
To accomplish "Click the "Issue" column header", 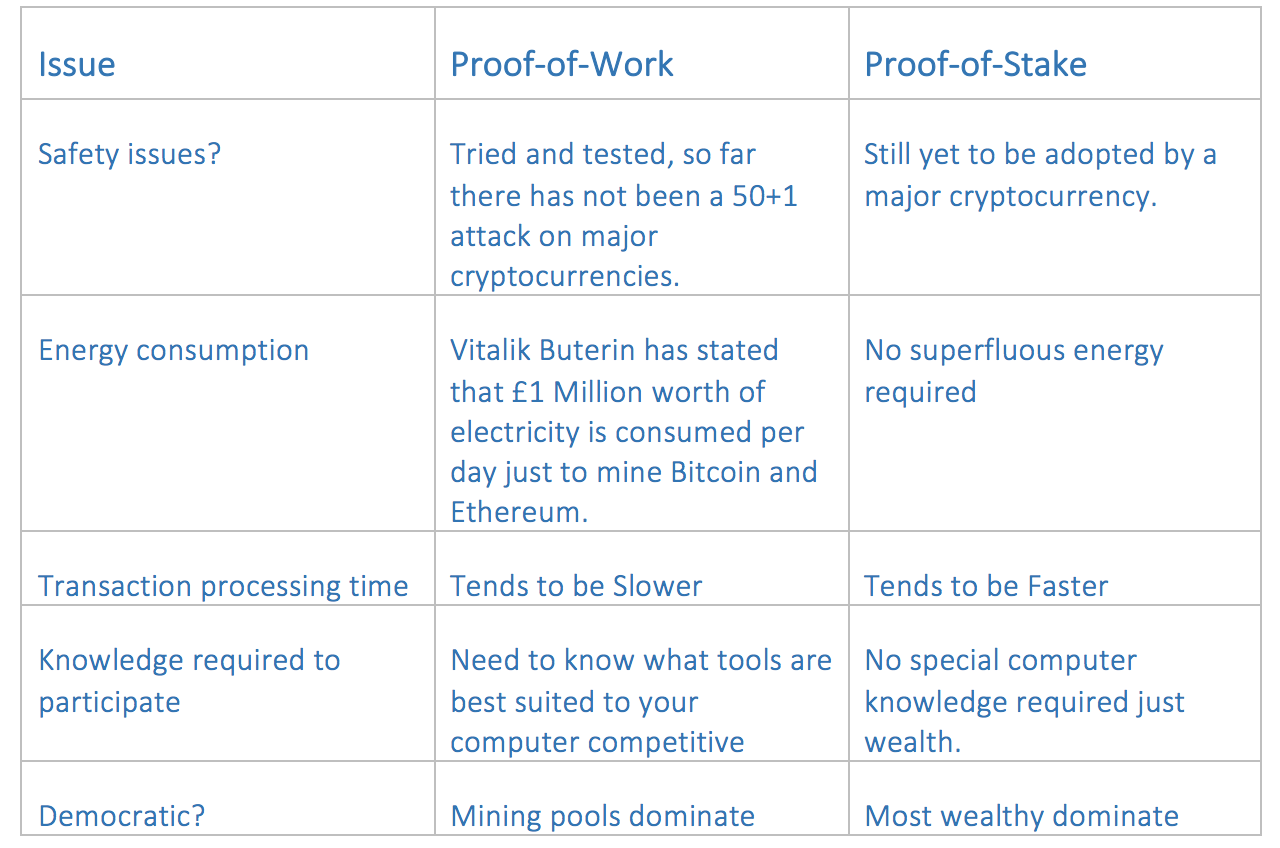I will [x=77, y=65].
